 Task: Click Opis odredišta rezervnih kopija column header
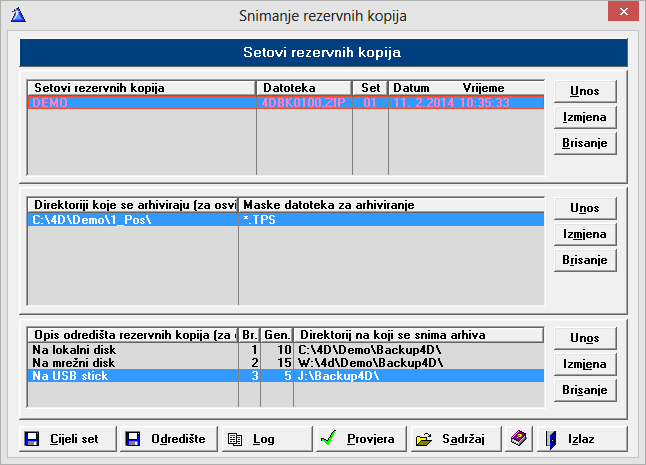tap(133, 335)
